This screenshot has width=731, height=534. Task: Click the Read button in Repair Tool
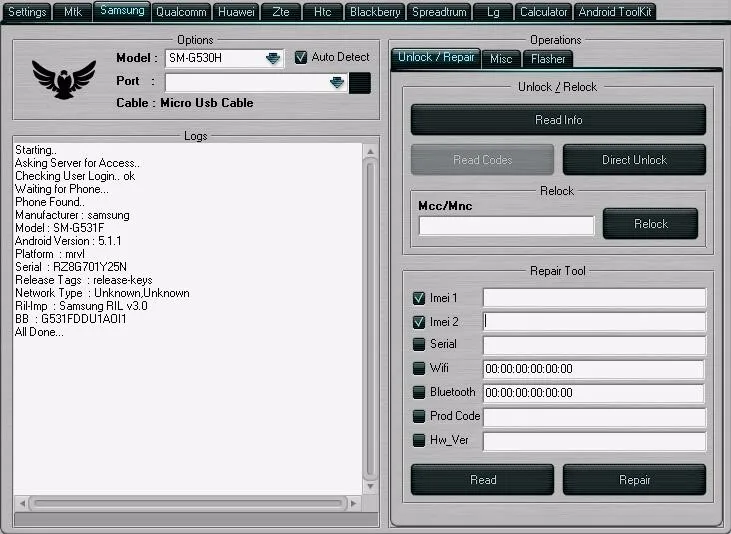(483, 480)
